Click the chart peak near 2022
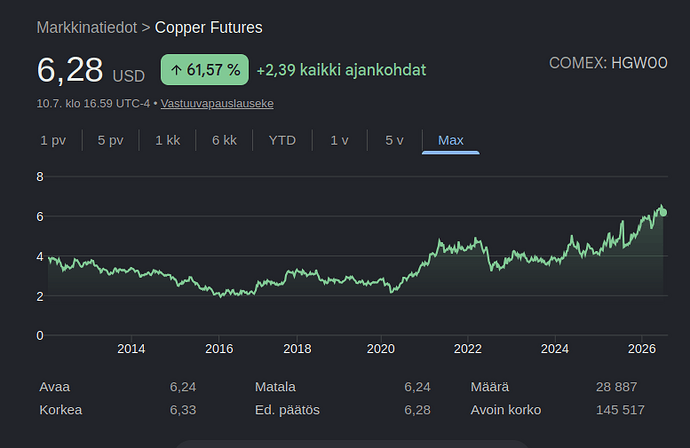 click(477, 240)
